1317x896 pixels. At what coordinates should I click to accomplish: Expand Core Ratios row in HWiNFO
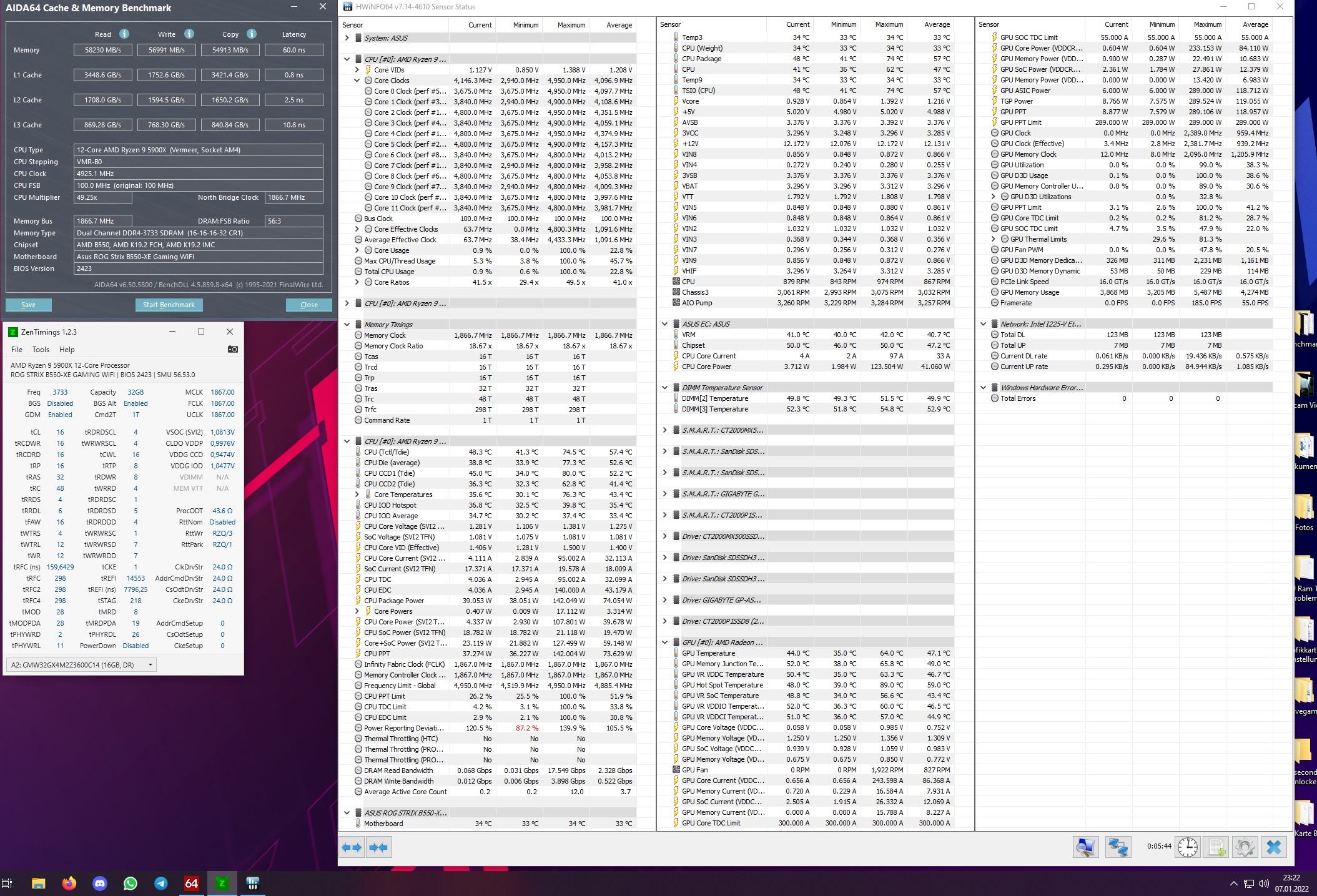click(357, 282)
